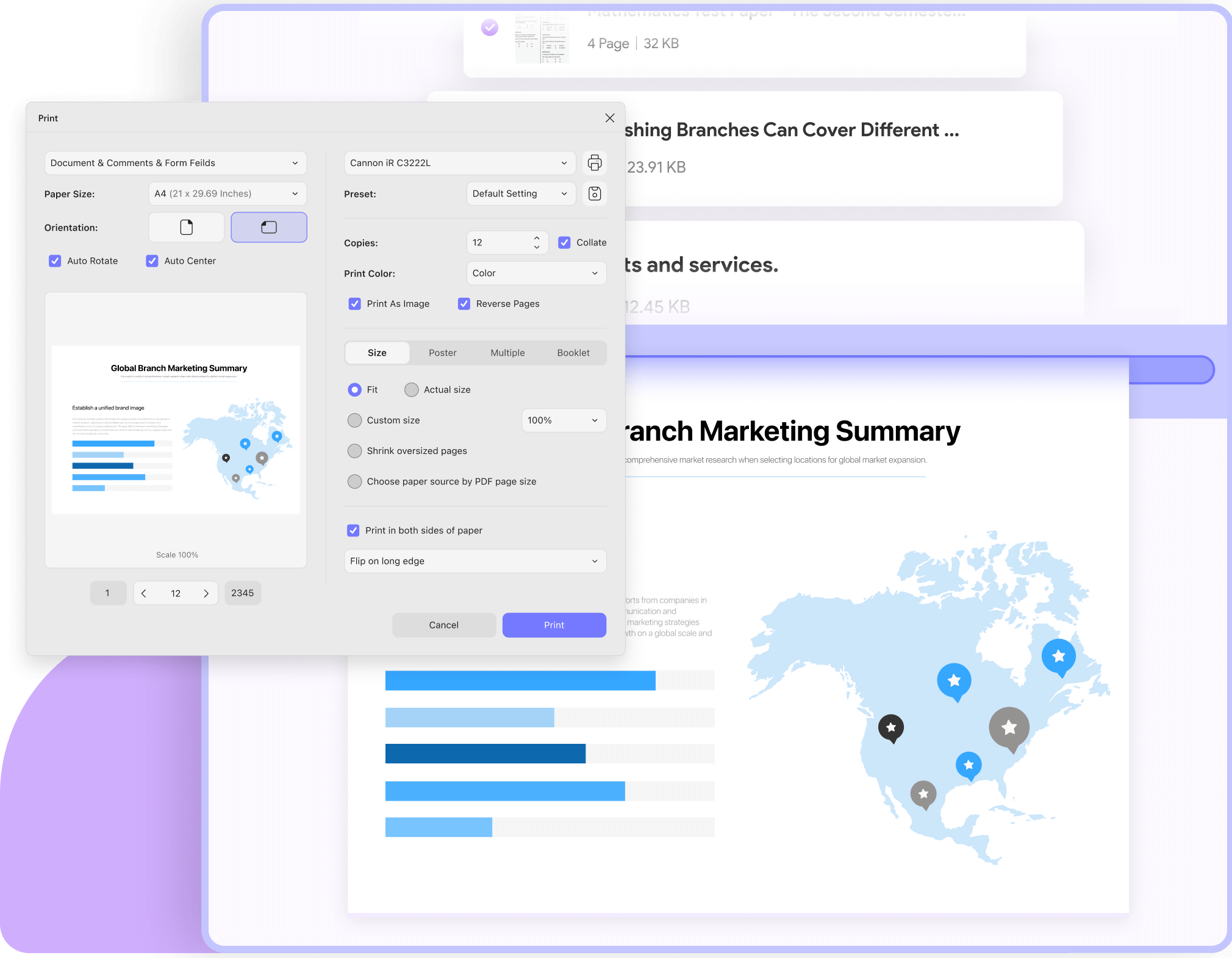Screen dimensions: 1232x958
Task: Select the Actual size radio button
Action: (412, 390)
